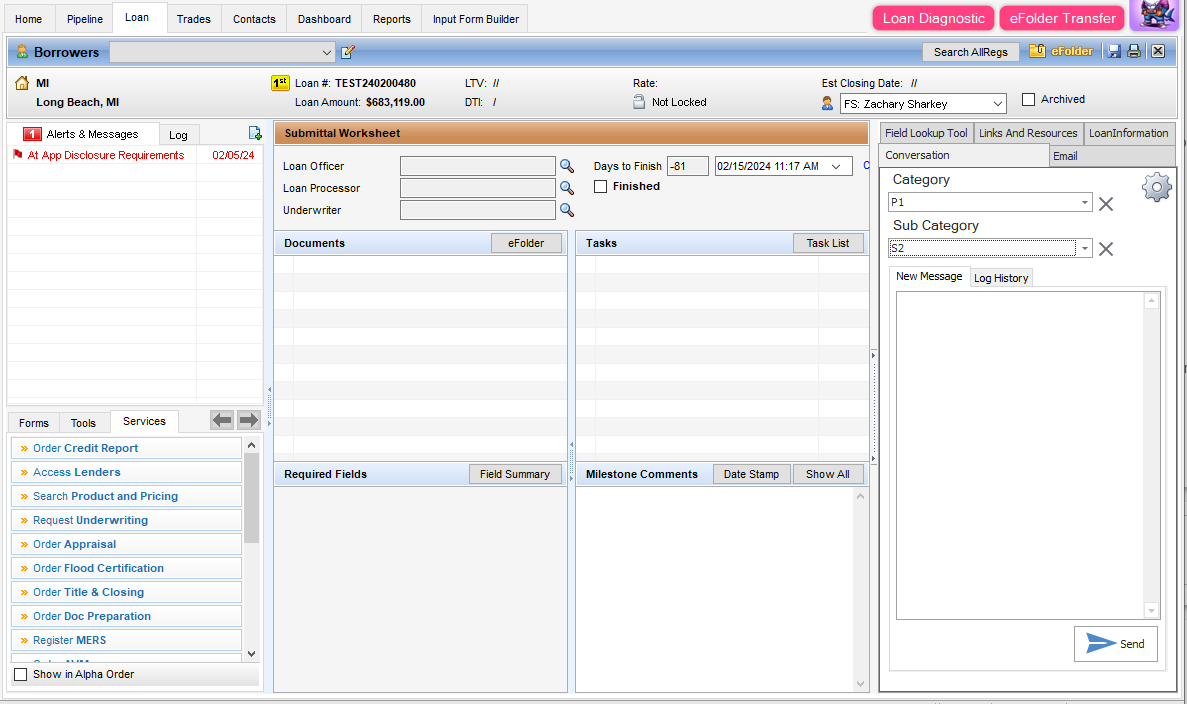Clear the Sub Category with X icon
Screen dimensions: 1187x704
click(x=1106, y=249)
